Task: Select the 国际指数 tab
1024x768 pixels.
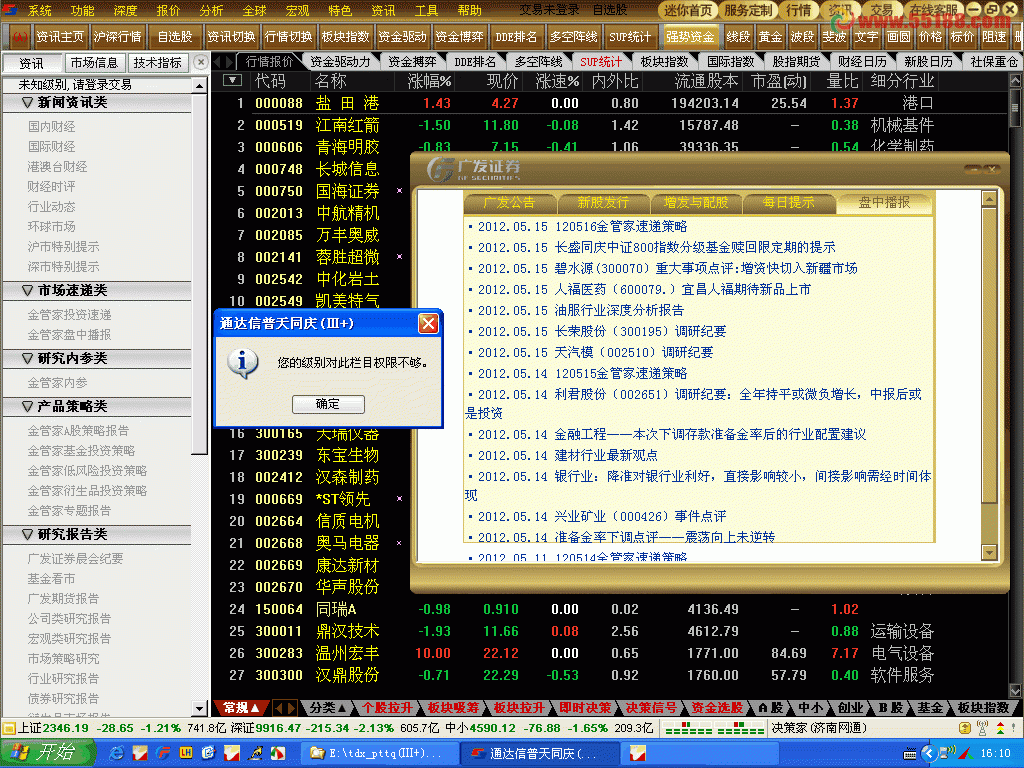Action: [x=730, y=62]
